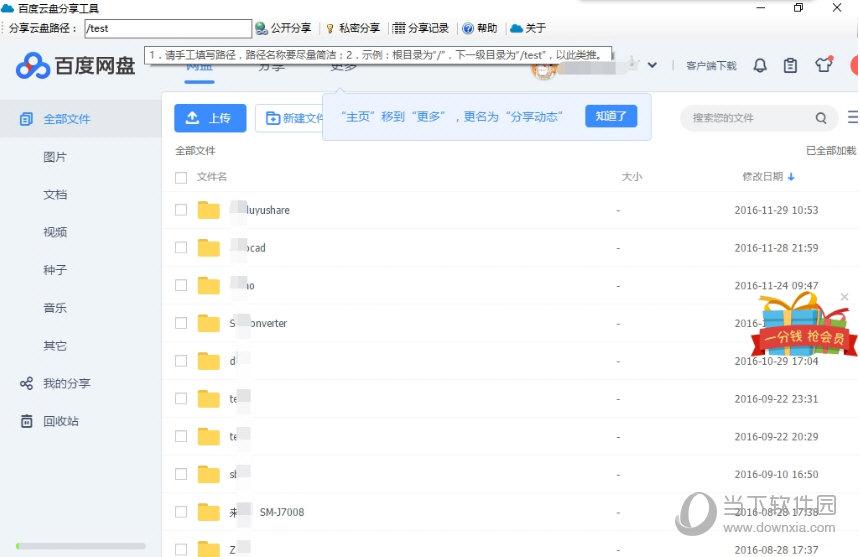Toggle list view icon beside search box
Viewport: 860px width, 557px height.
click(853, 117)
